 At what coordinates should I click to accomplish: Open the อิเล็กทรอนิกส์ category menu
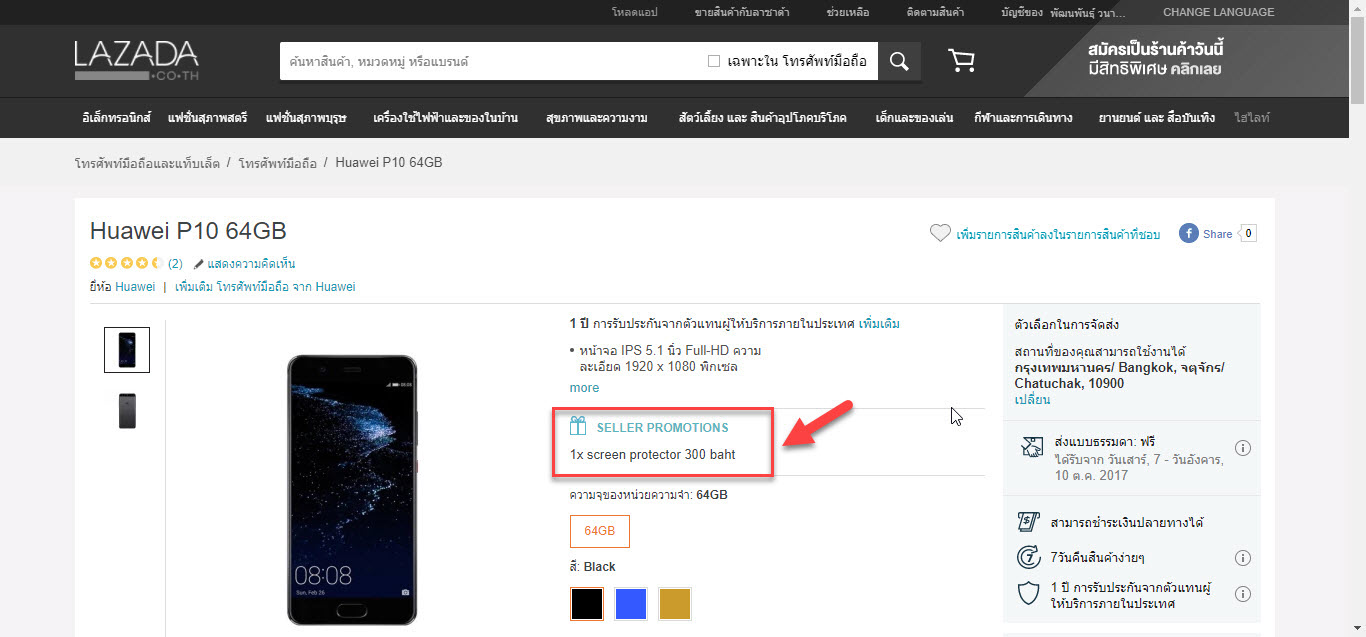click(116, 118)
